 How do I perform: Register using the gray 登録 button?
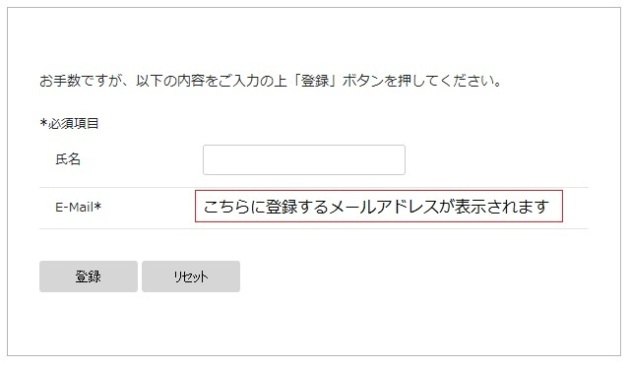coord(88,277)
